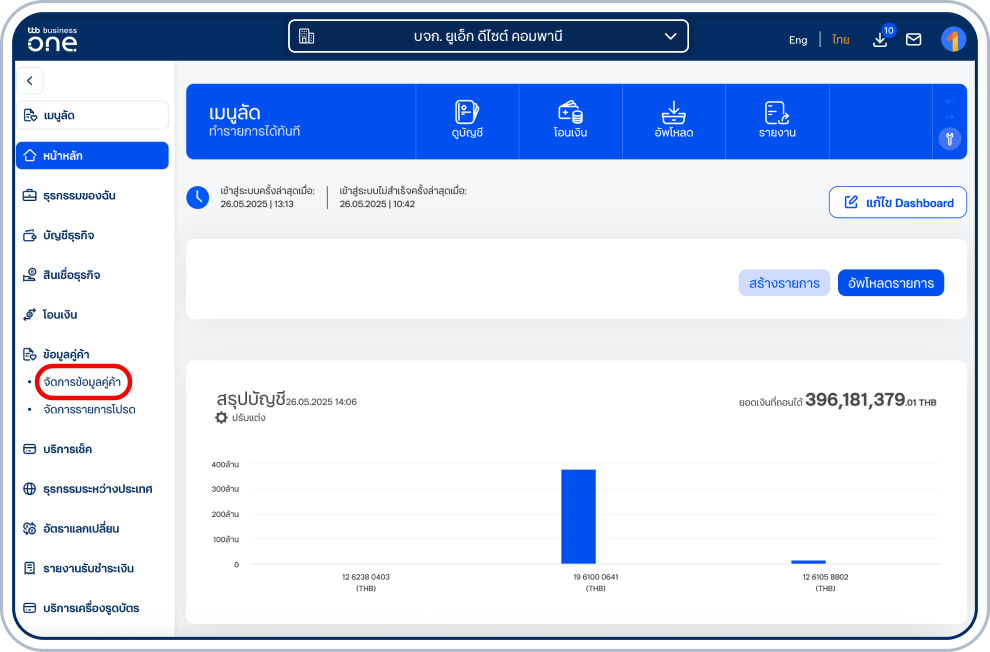Open จัดการข้อมูลคู่ค้า submenu item

[82, 382]
